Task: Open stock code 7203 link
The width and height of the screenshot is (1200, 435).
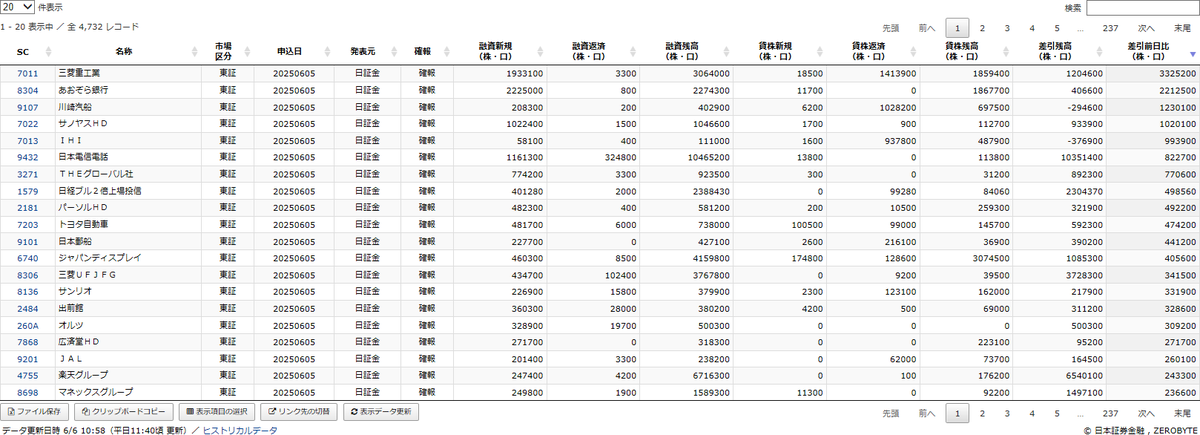Action: pyautogui.click(x=27, y=225)
